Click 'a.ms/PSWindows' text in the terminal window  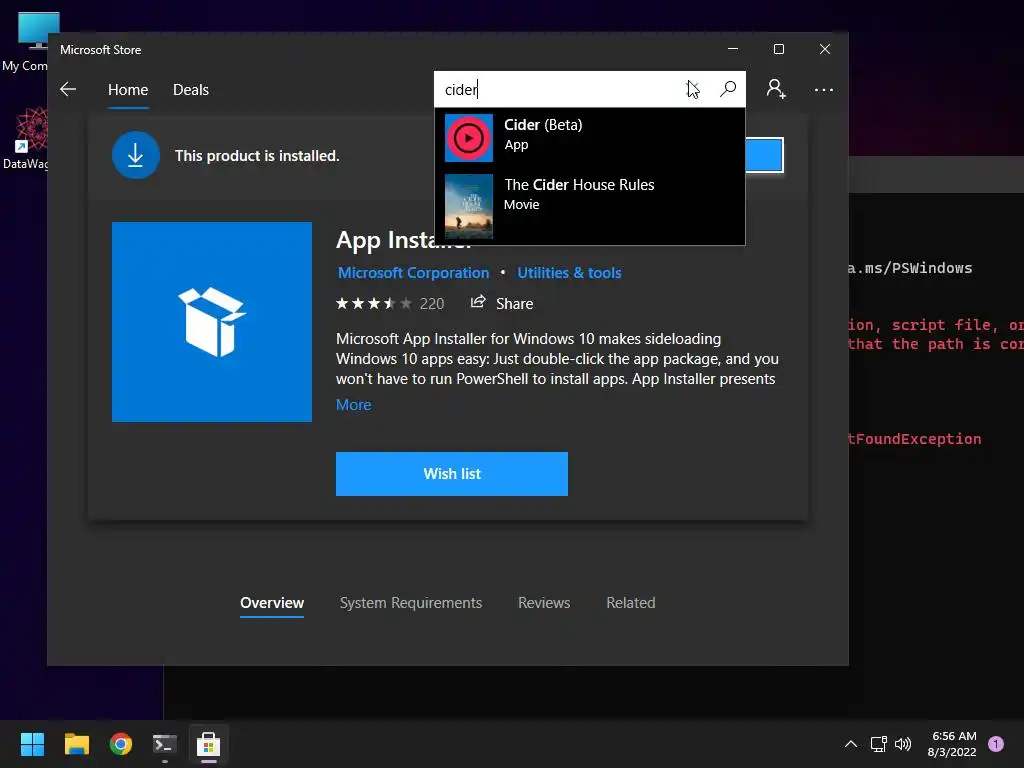910,268
